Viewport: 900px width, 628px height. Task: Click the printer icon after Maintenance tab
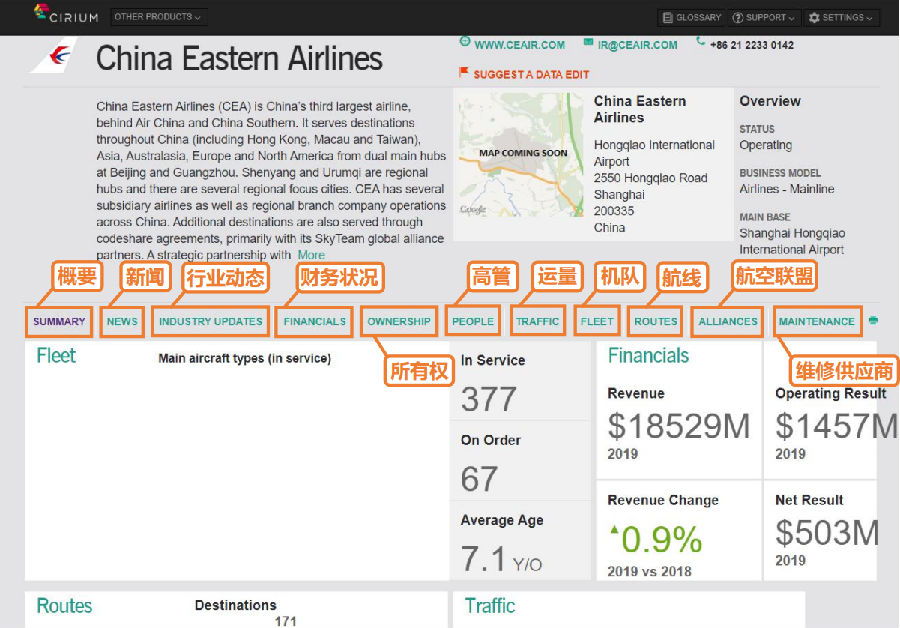[873, 321]
